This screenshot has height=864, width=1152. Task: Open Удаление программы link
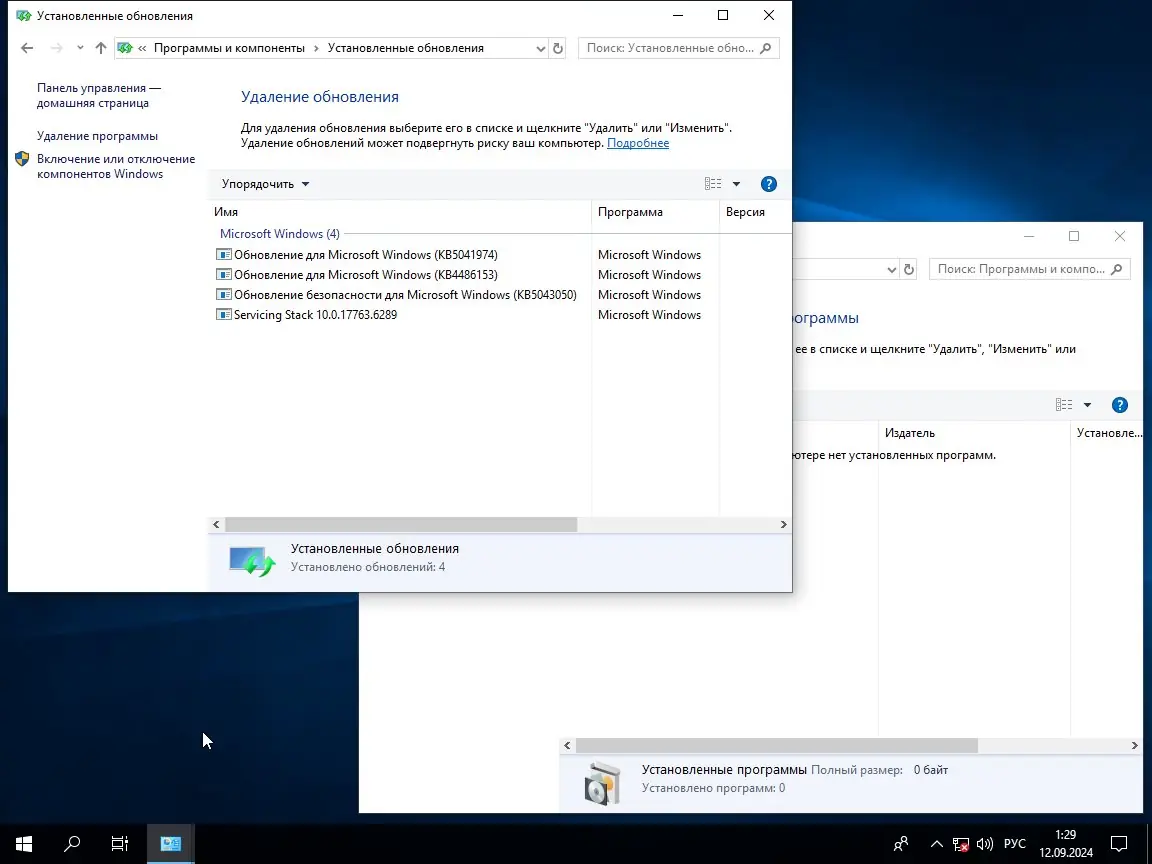point(97,136)
